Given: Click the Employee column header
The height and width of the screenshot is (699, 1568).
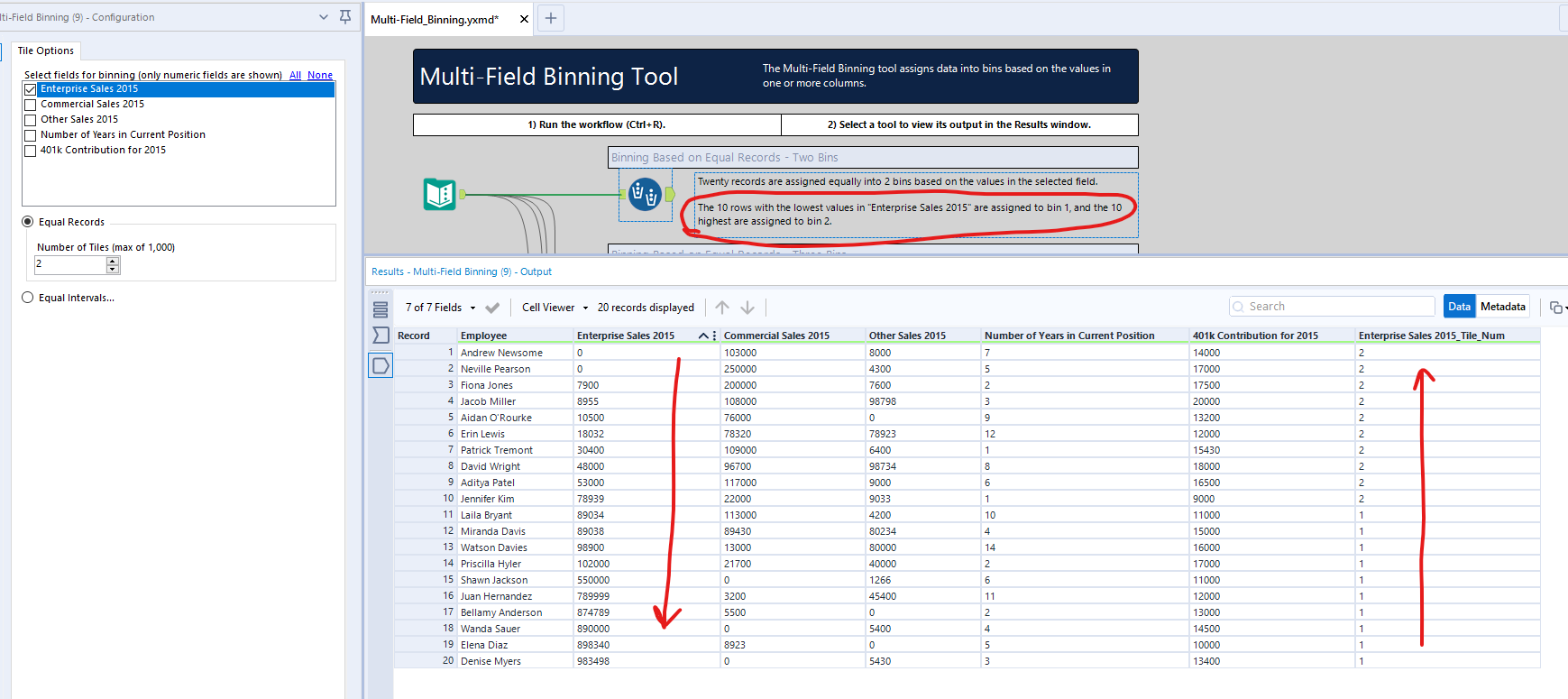Looking at the screenshot, I should coord(515,336).
